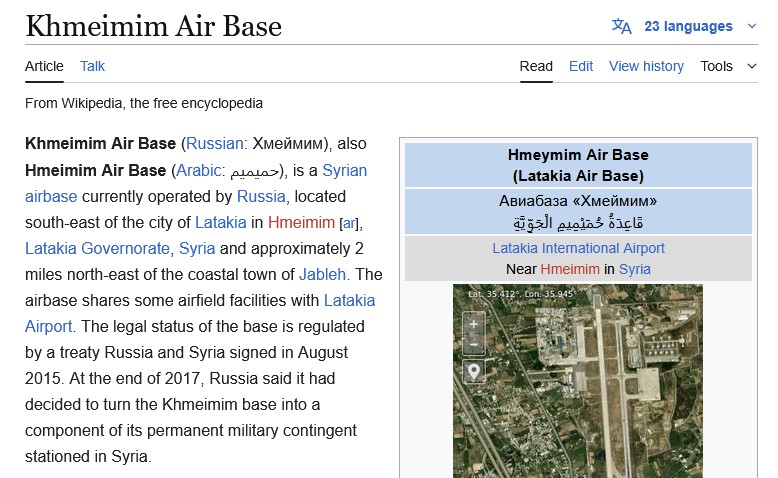Open the red Hmeimim link in the paragraph
This screenshot has width=778, height=478.
click(x=301, y=222)
